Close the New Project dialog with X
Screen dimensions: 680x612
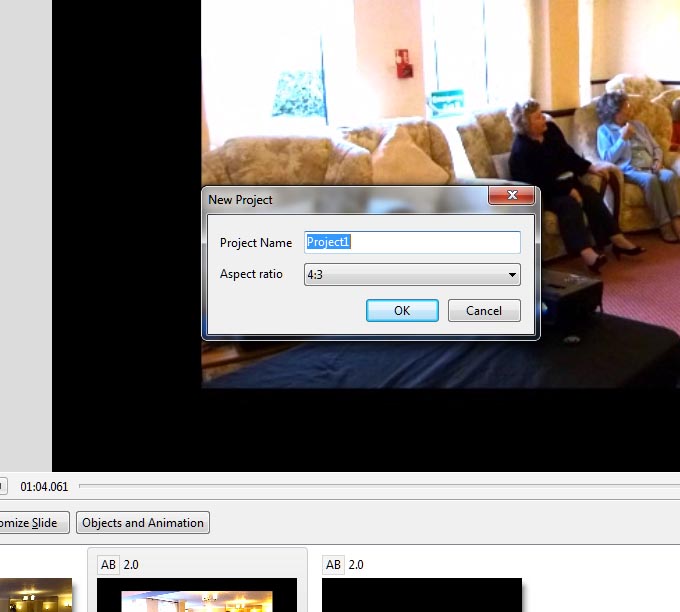click(512, 196)
